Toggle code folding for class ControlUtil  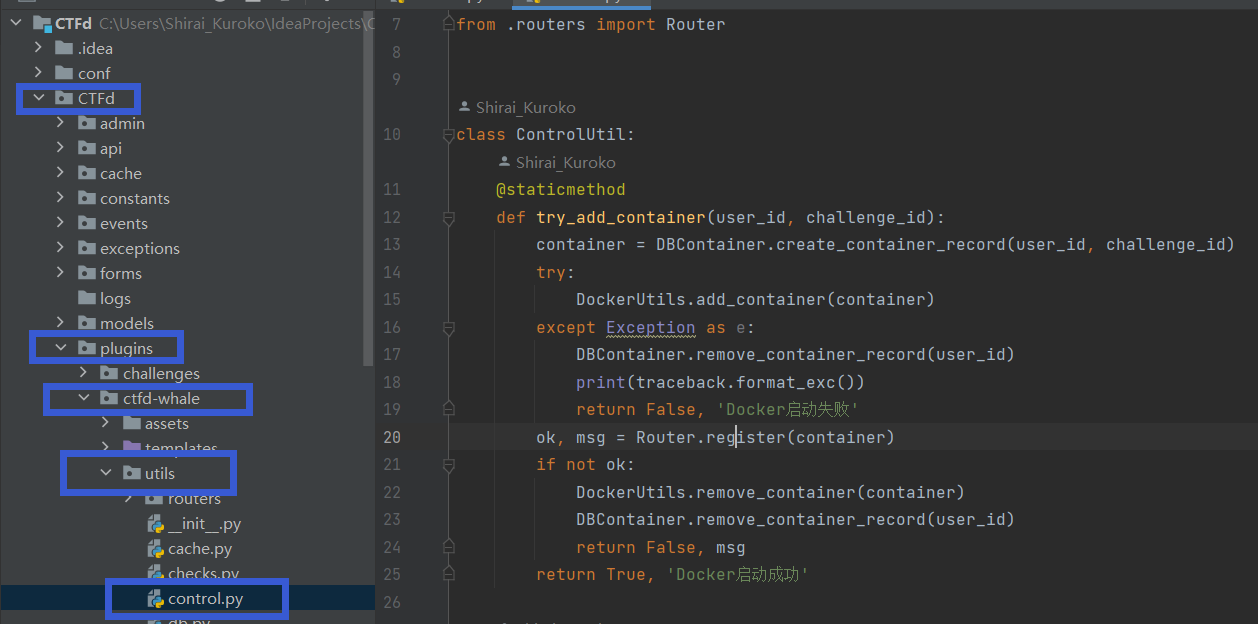449,135
